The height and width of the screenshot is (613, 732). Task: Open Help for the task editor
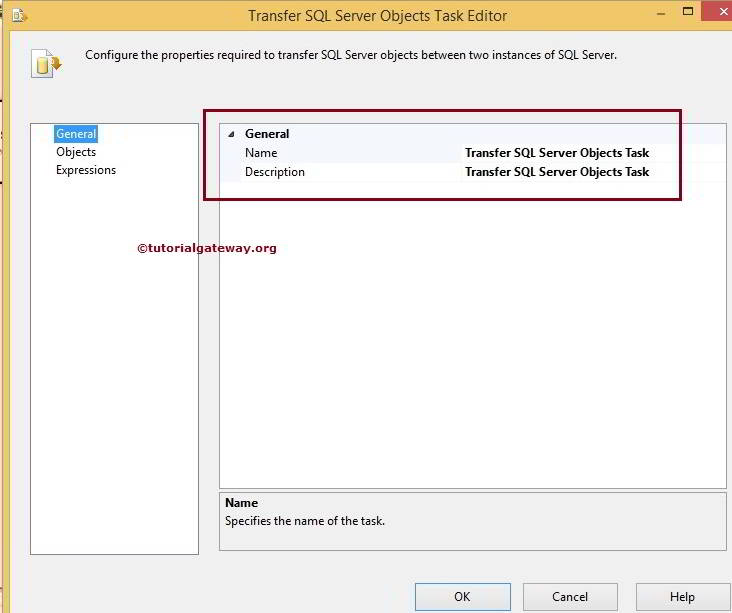coord(683,597)
